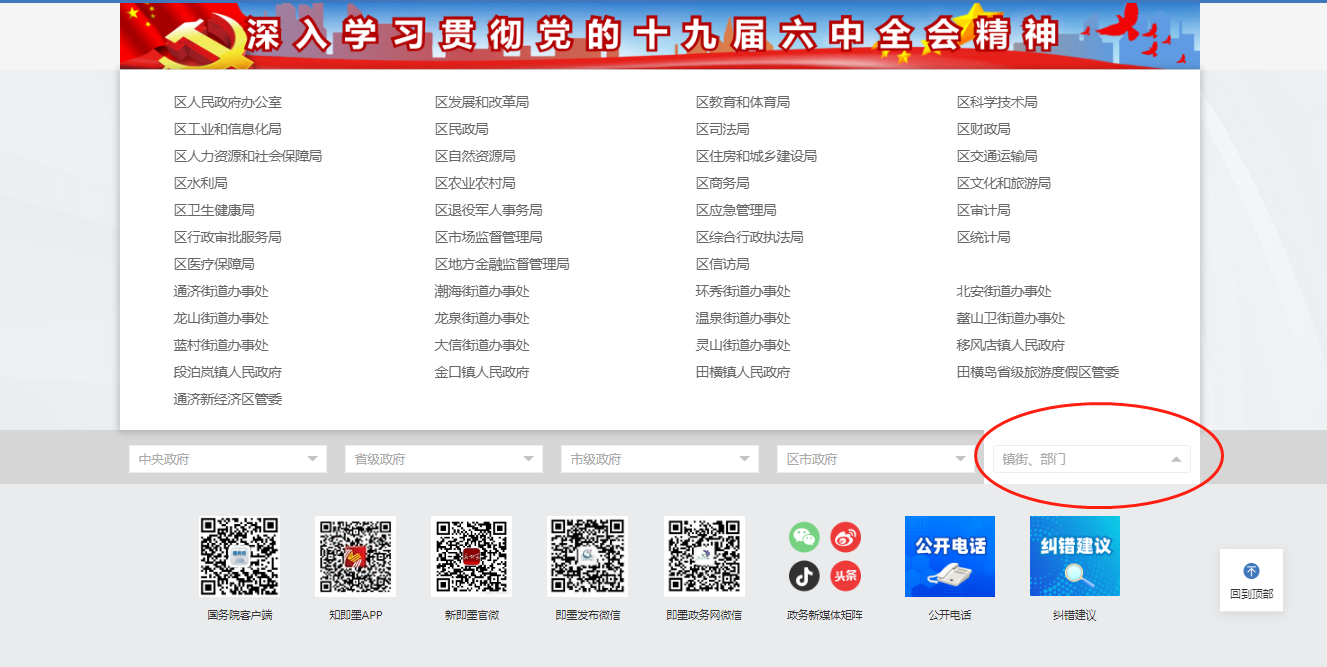Open the Weibo red icon
1327x667 pixels.
point(846,537)
